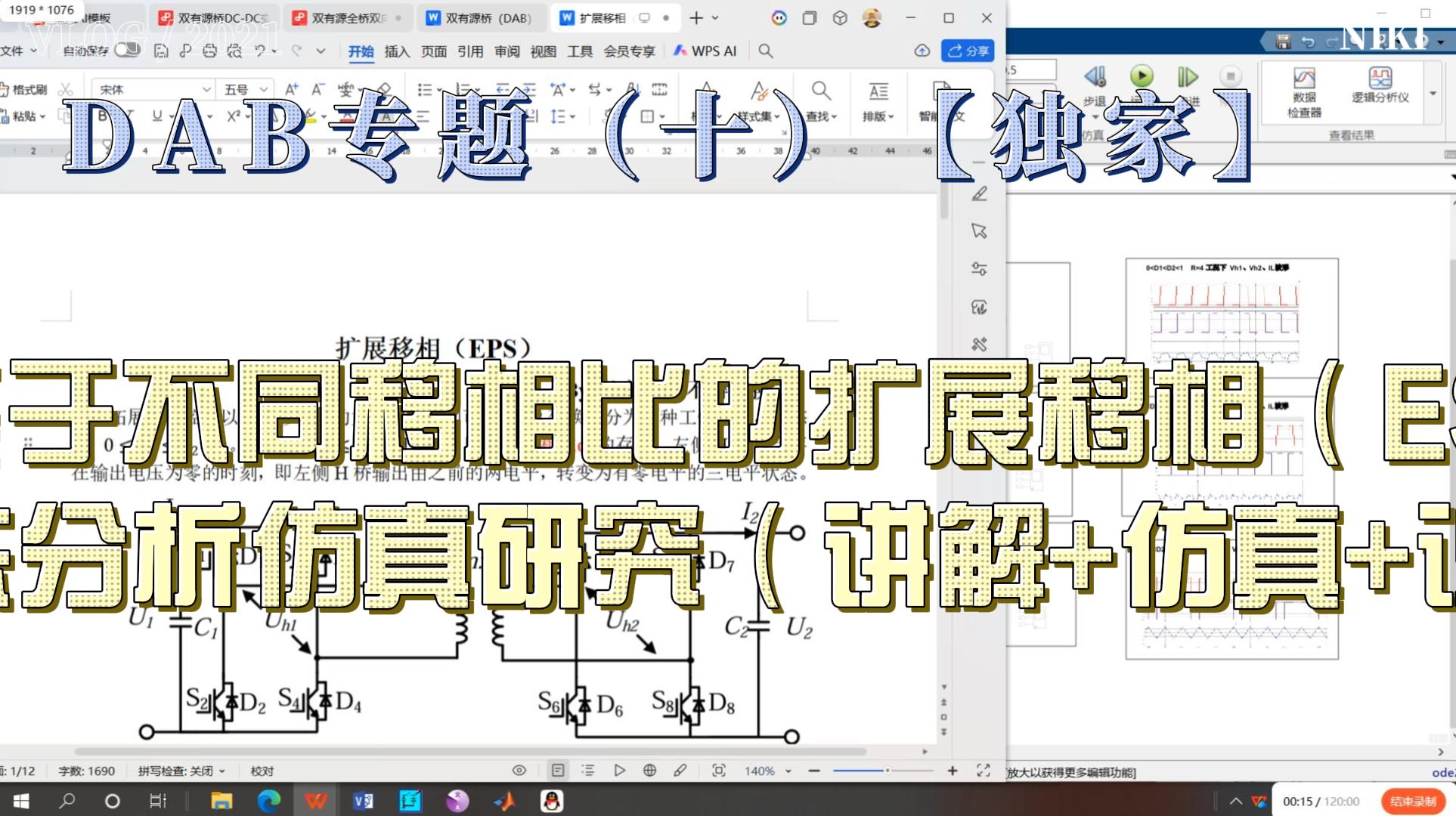Viewport: 1456px width, 816px height.
Task: Open web layout globe icon in status bar
Action: pyautogui.click(x=649, y=771)
